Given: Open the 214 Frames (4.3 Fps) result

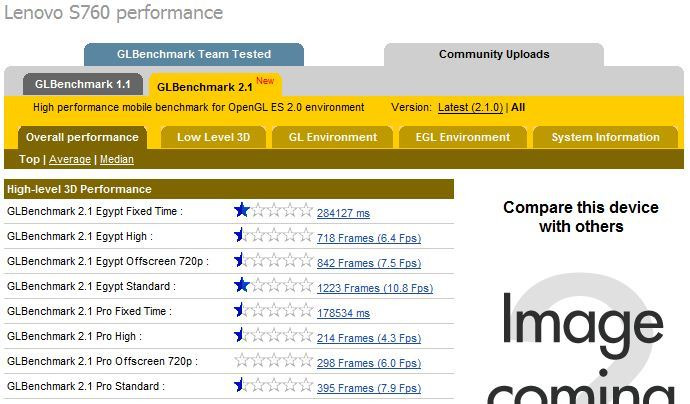Looking at the screenshot, I should [369, 338].
